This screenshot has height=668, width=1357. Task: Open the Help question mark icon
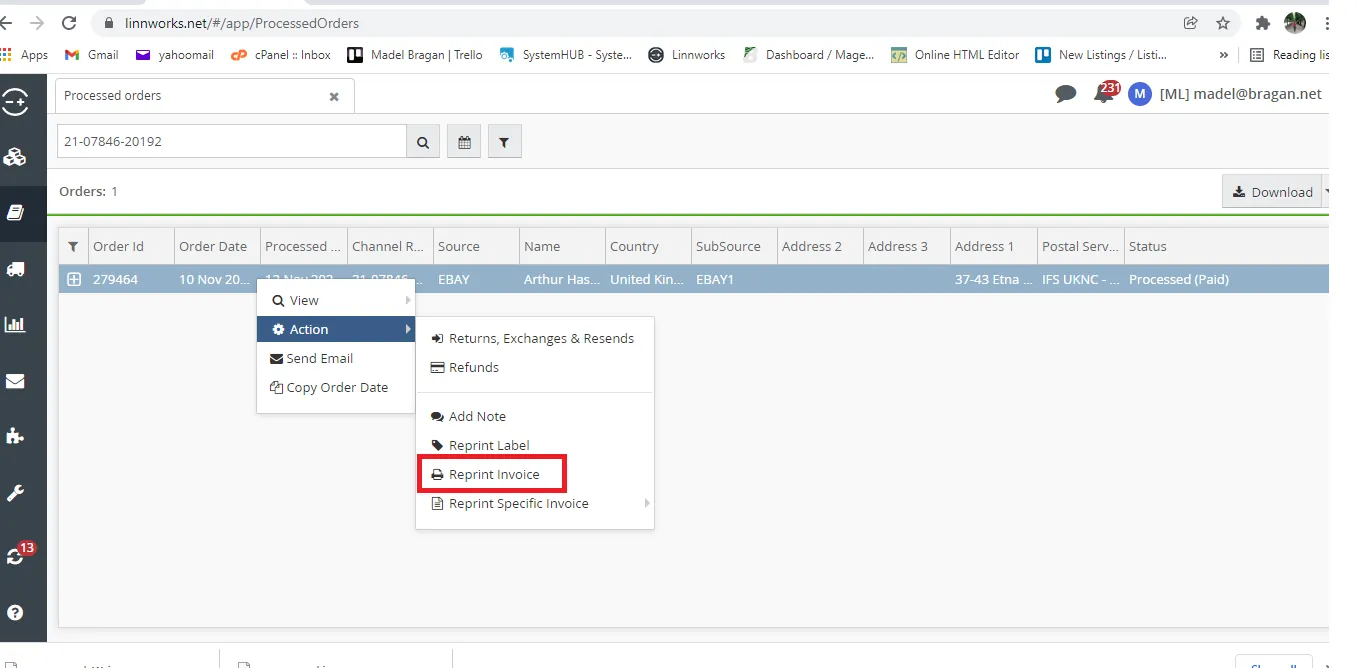(15, 612)
